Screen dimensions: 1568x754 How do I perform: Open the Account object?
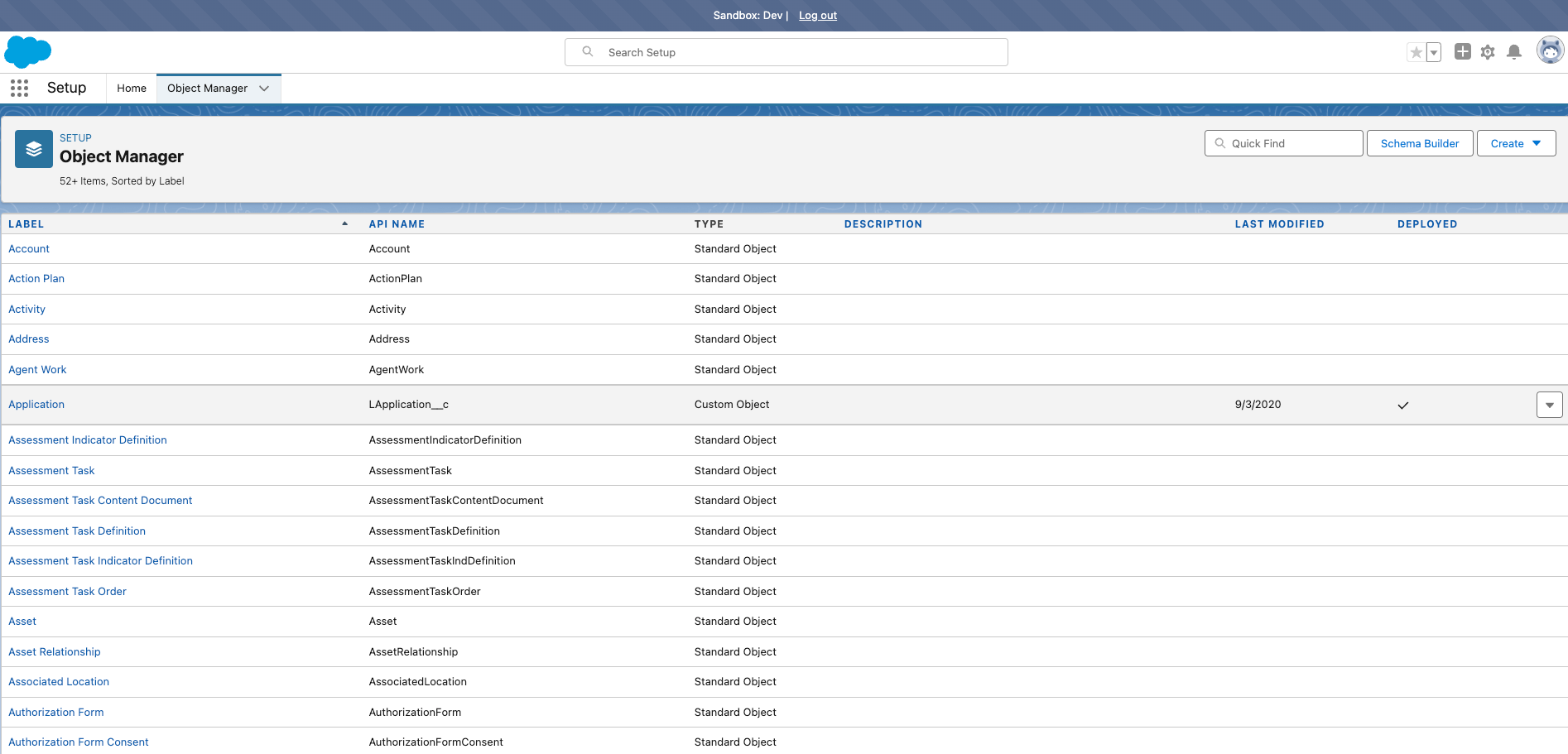click(x=29, y=249)
